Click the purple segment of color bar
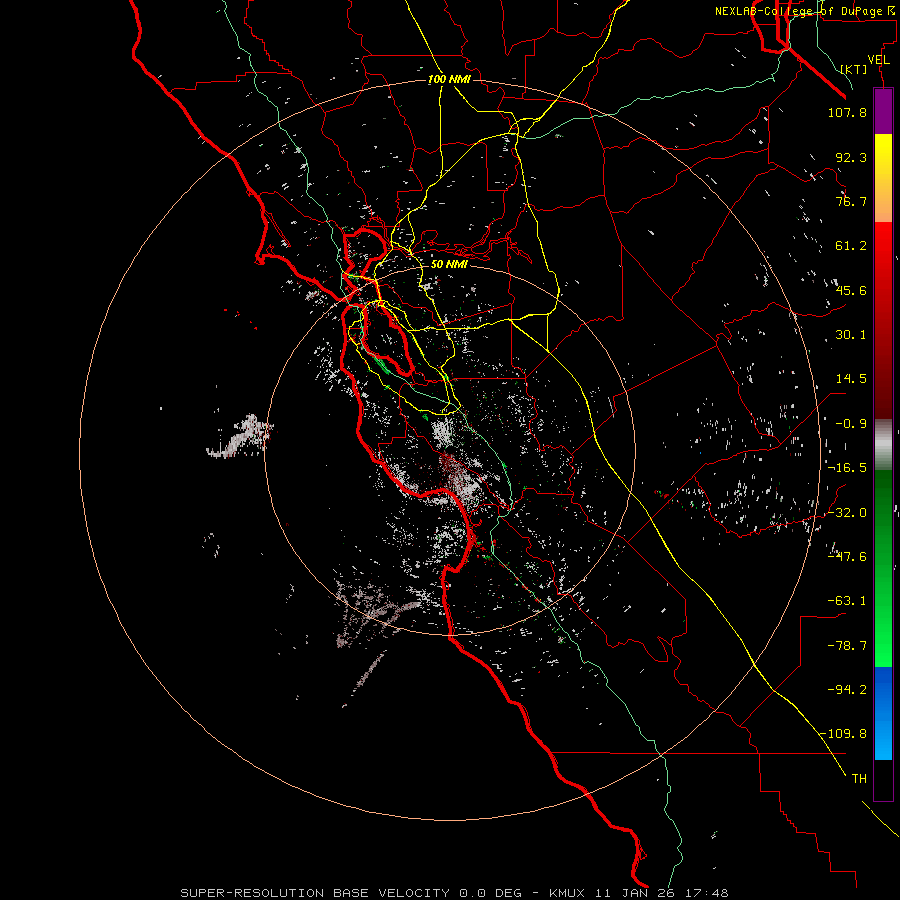 coord(883,111)
